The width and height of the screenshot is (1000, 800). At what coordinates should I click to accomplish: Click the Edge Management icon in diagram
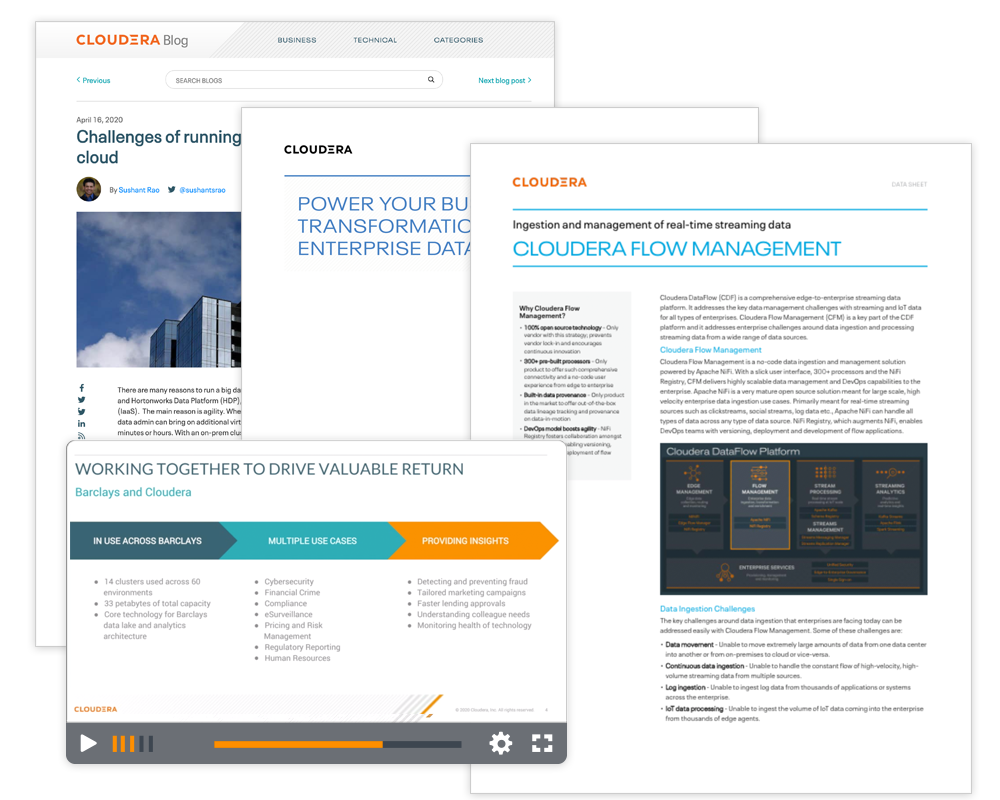693,473
